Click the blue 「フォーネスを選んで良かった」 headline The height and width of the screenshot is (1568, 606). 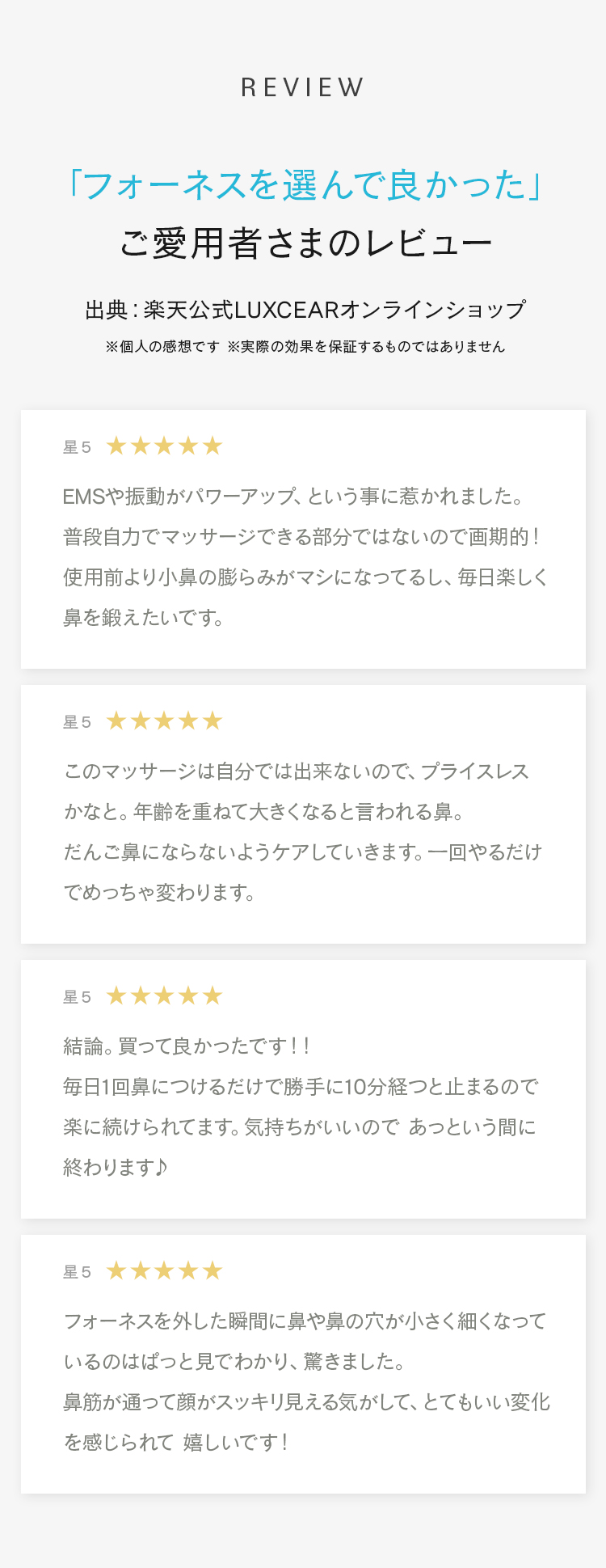[x=303, y=185]
